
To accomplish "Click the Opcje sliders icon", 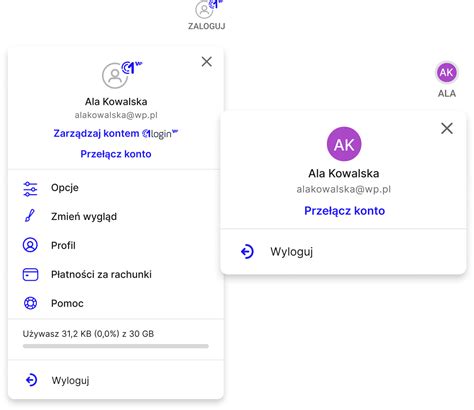I will [x=30, y=189].
